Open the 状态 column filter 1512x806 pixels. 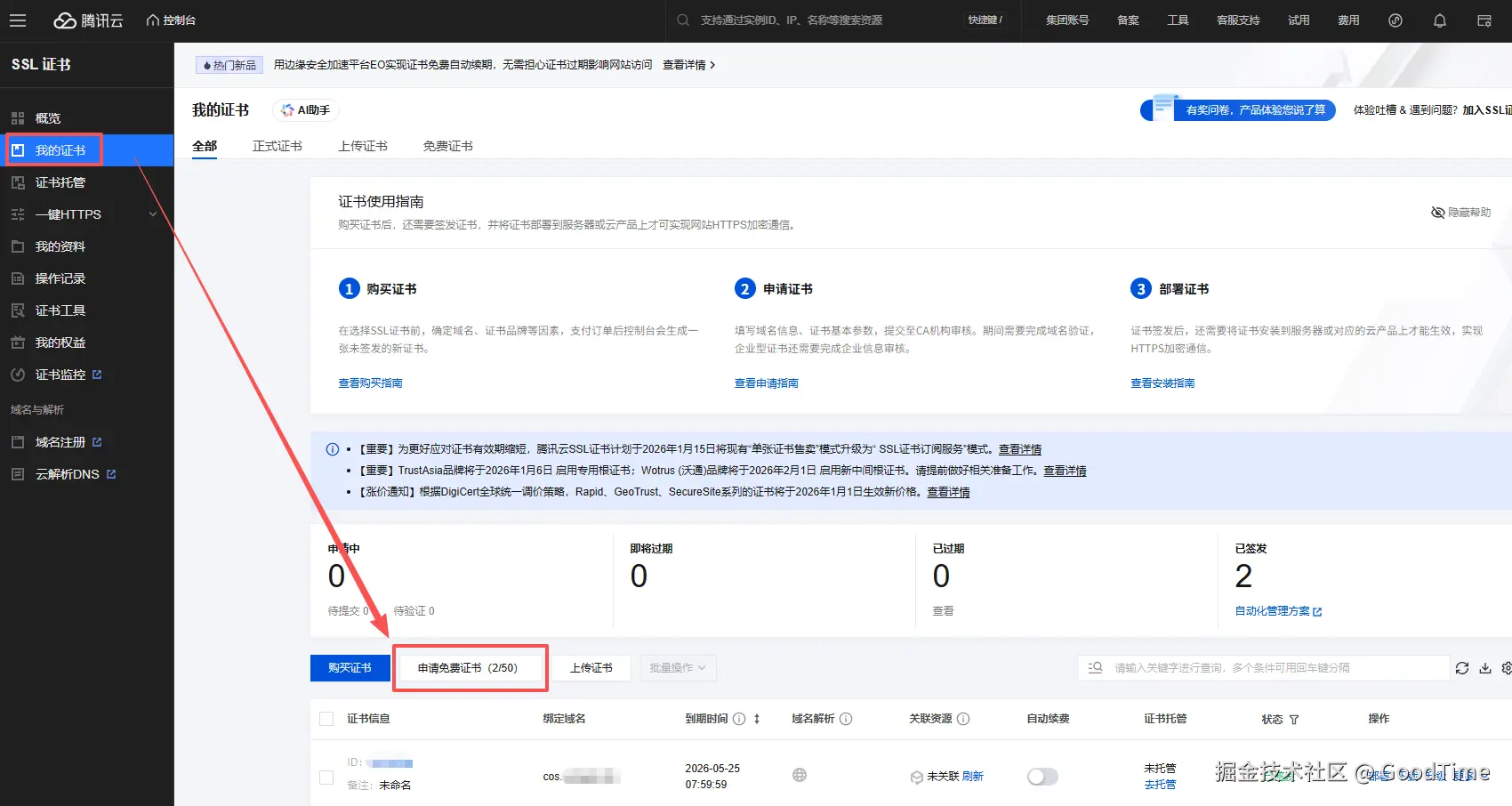click(x=1294, y=720)
